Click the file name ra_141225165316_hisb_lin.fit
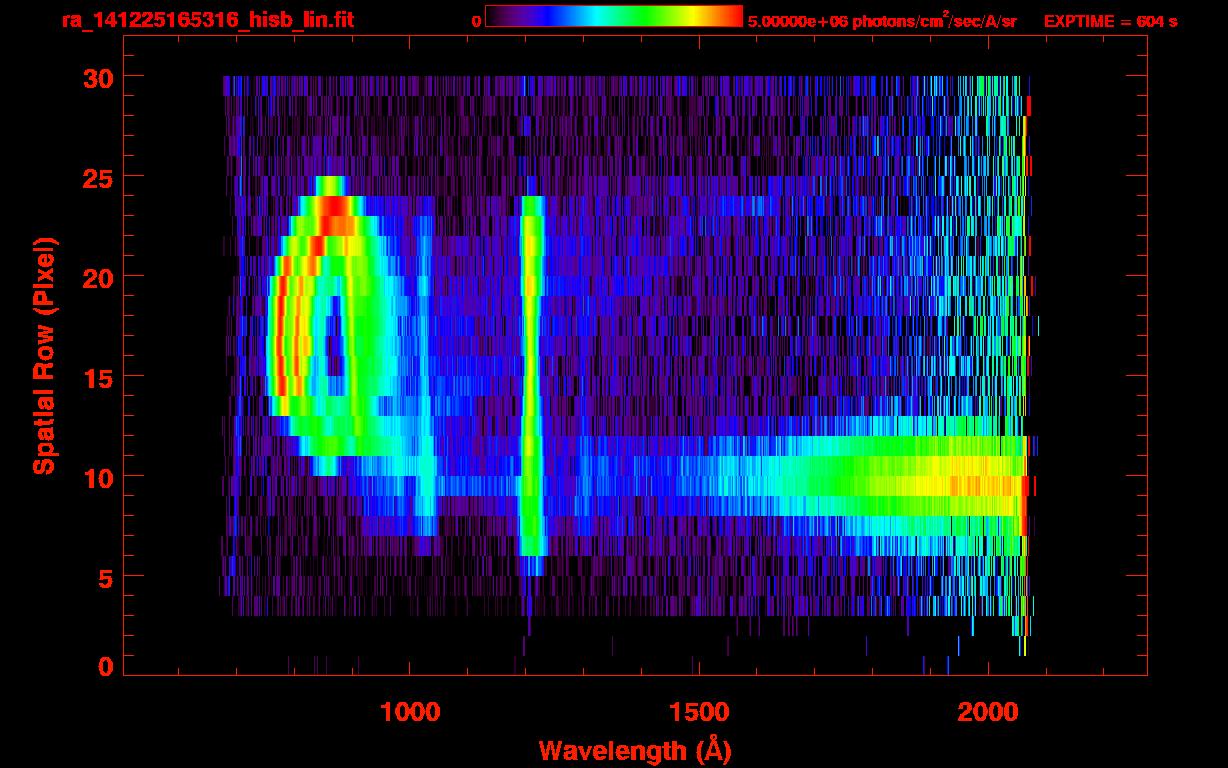1228x768 pixels. click(207, 19)
